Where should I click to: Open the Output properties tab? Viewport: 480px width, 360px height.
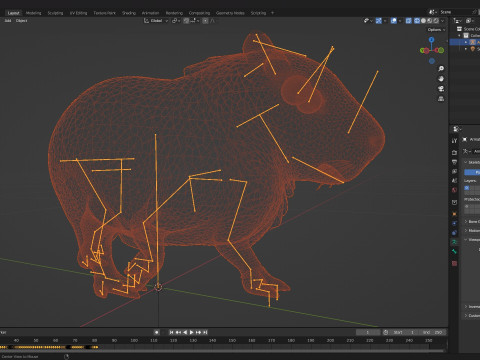pyautogui.click(x=454, y=162)
